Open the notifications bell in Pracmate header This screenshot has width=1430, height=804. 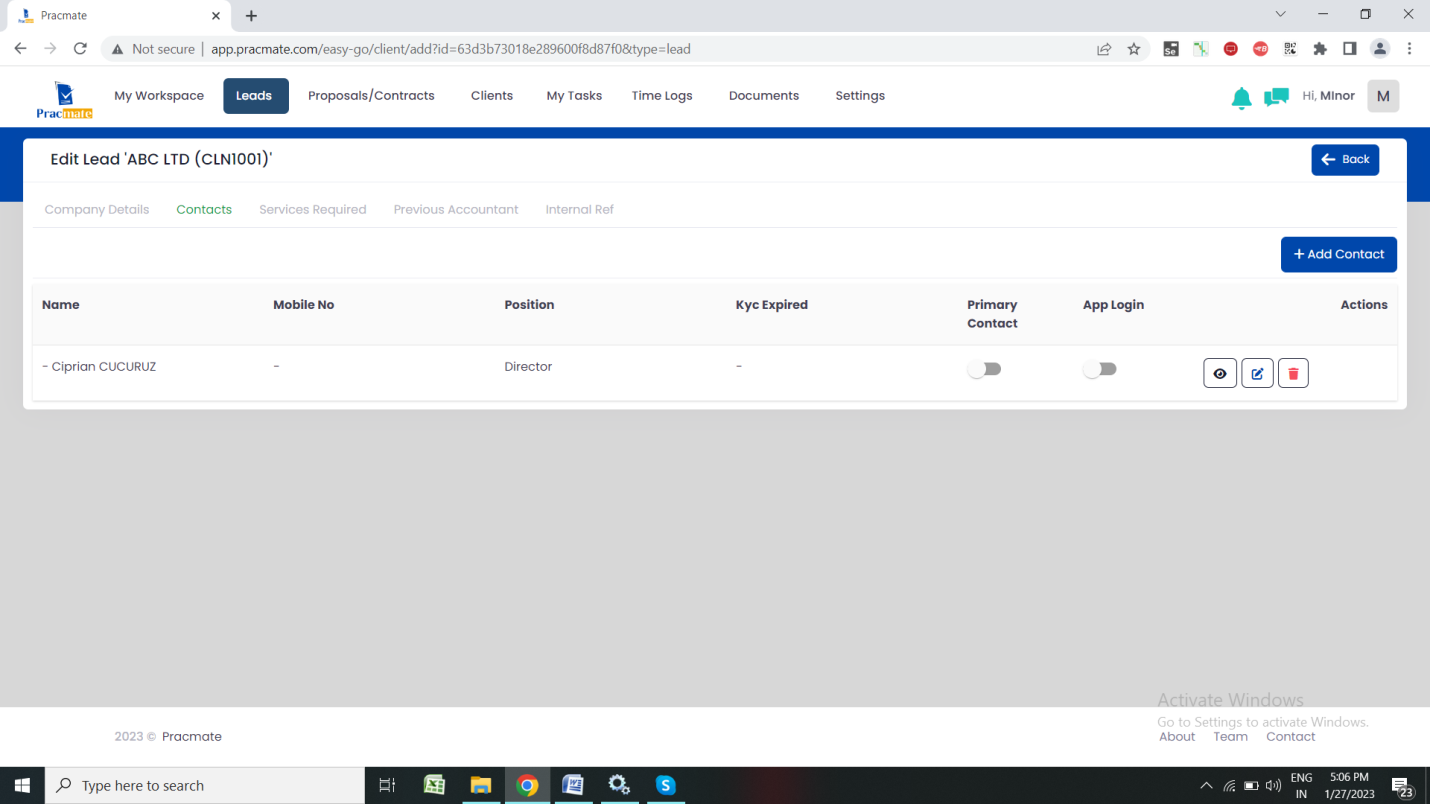(1241, 97)
